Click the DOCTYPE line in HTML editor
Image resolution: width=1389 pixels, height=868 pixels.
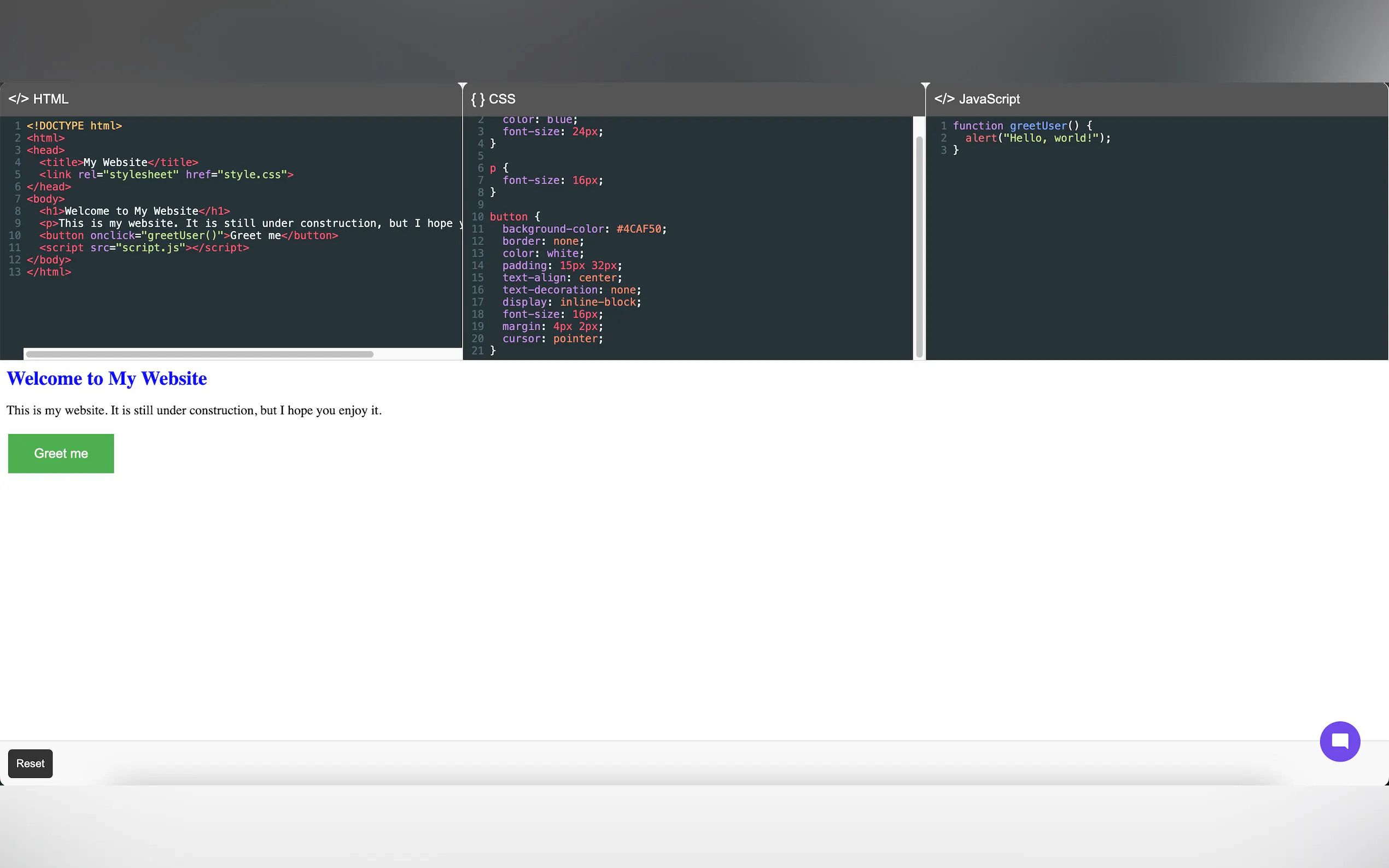75,126
